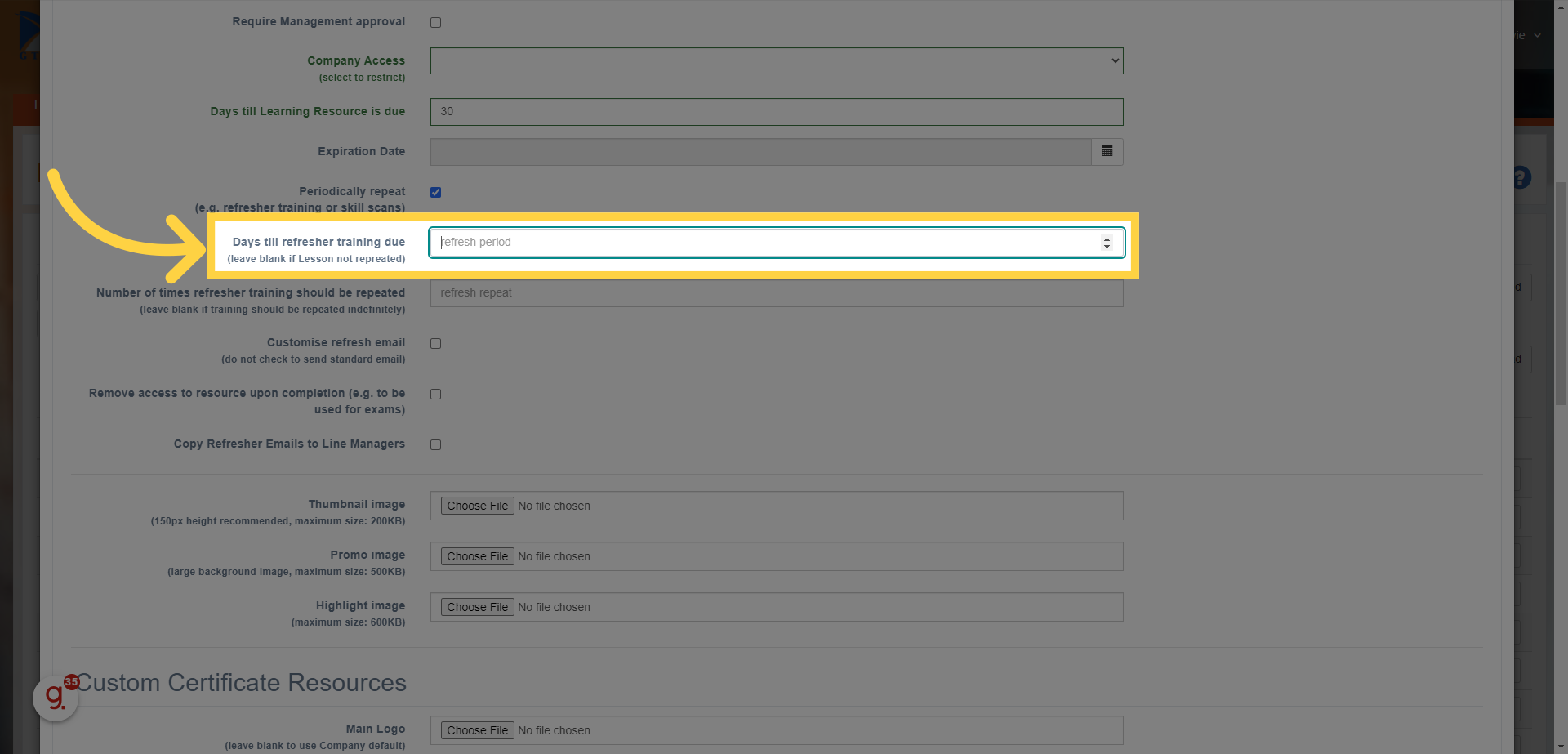1568x754 pixels.
Task: Tick the Require Management approval checkbox
Action: [x=435, y=22]
